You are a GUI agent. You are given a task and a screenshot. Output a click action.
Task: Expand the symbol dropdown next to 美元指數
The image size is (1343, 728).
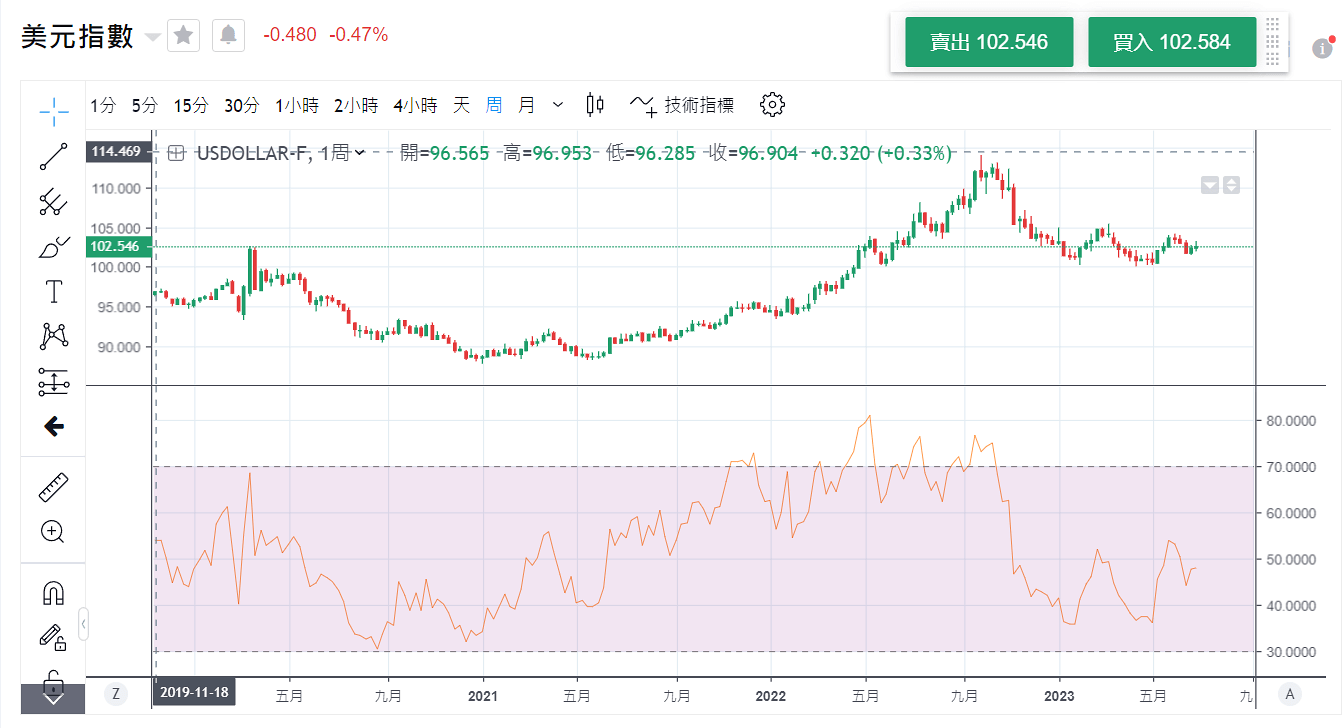[x=153, y=37]
